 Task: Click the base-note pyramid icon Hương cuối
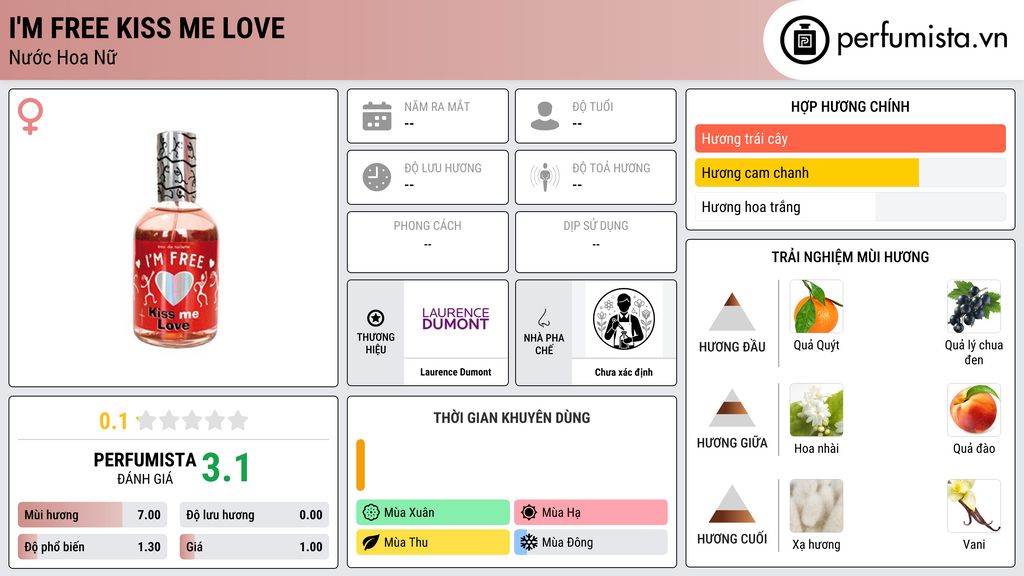point(732,504)
